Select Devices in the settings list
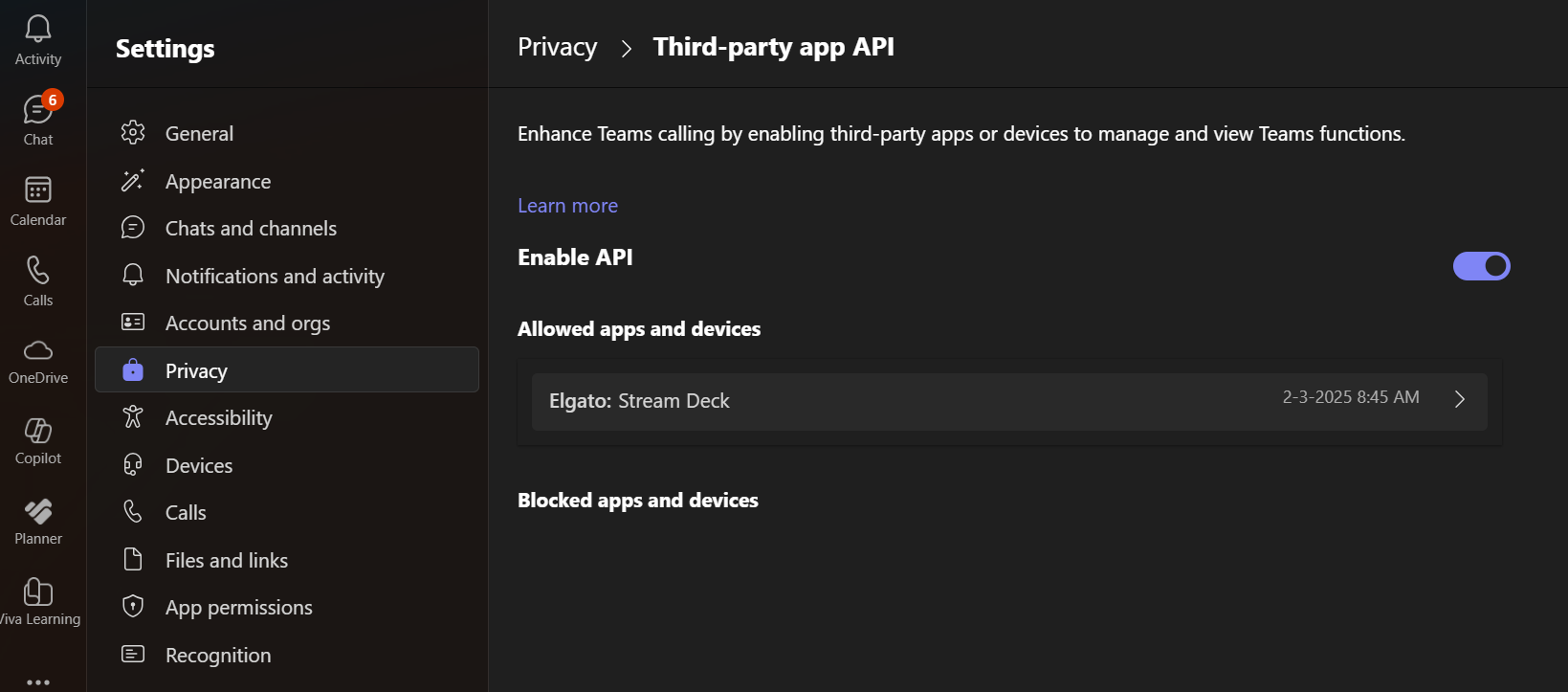1568x692 pixels. tap(198, 465)
